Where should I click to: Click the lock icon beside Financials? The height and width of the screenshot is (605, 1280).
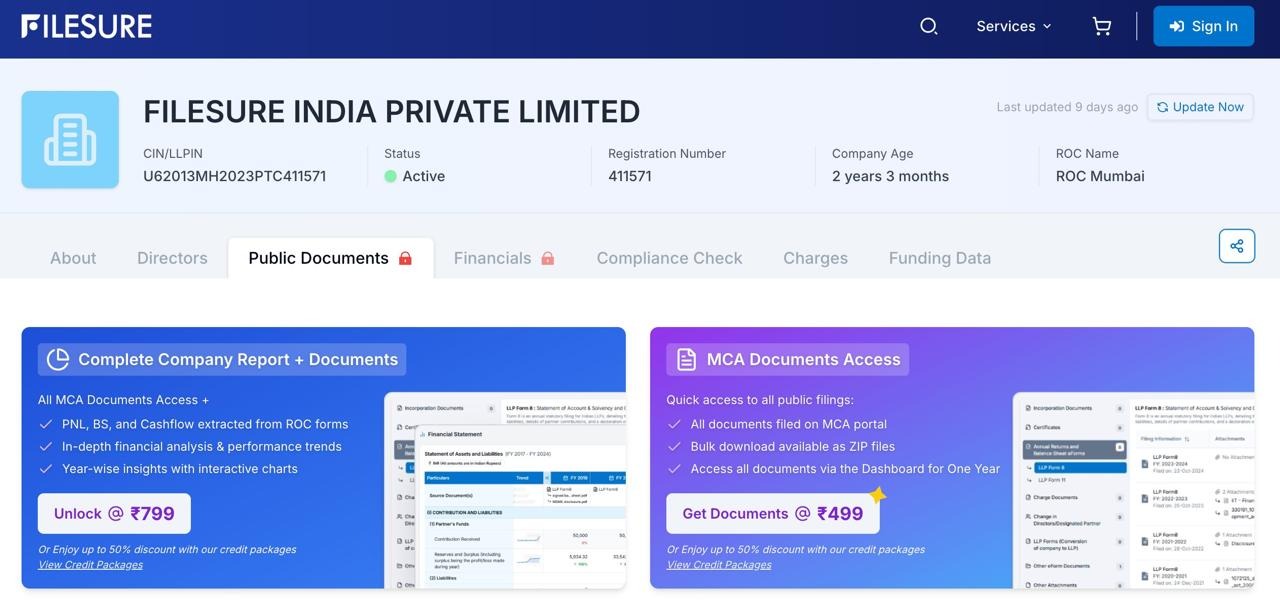click(547, 258)
